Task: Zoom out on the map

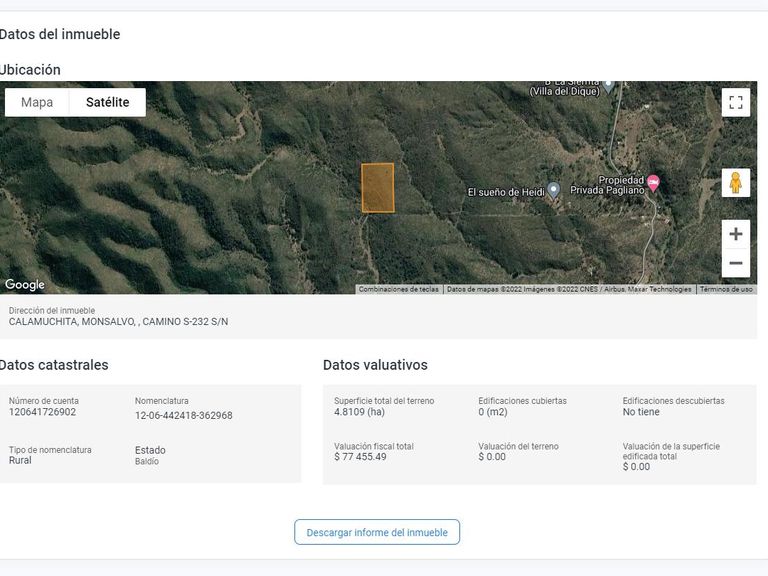Action: click(x=736, y=264)
